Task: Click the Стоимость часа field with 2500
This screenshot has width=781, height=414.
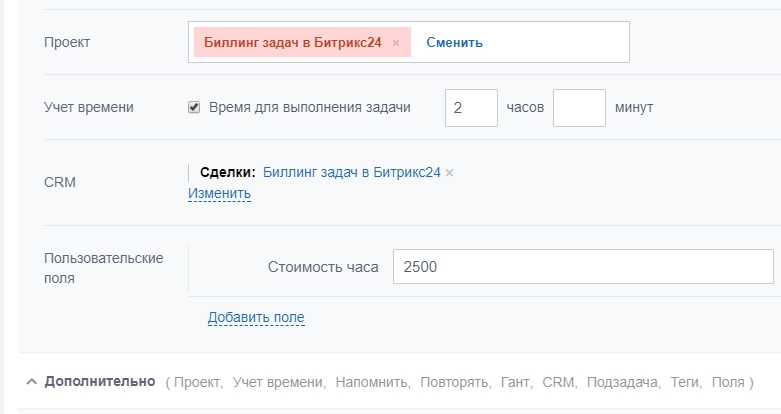Action: tap(582, 267)
